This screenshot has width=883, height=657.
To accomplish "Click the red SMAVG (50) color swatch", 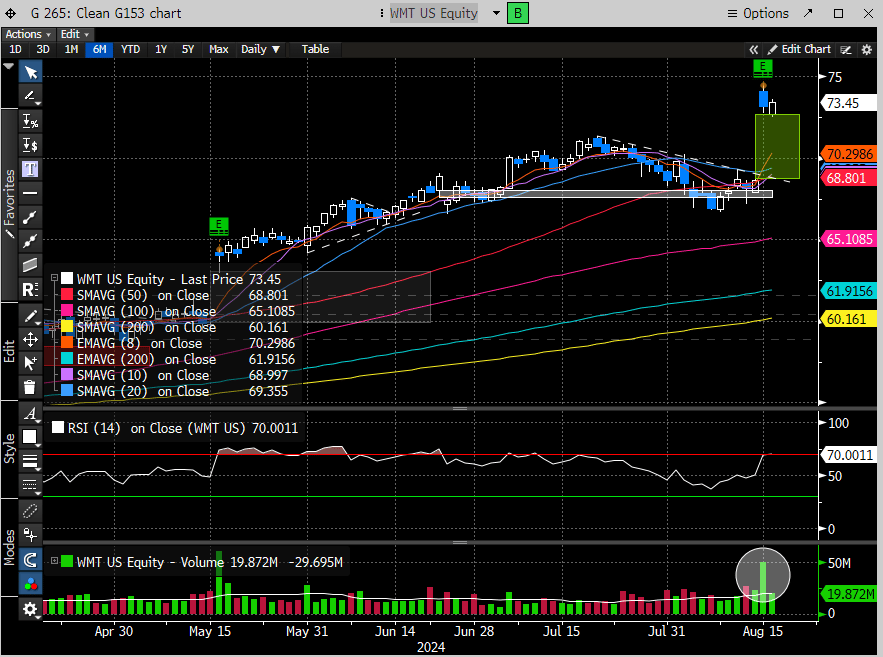I will point(67,295).
